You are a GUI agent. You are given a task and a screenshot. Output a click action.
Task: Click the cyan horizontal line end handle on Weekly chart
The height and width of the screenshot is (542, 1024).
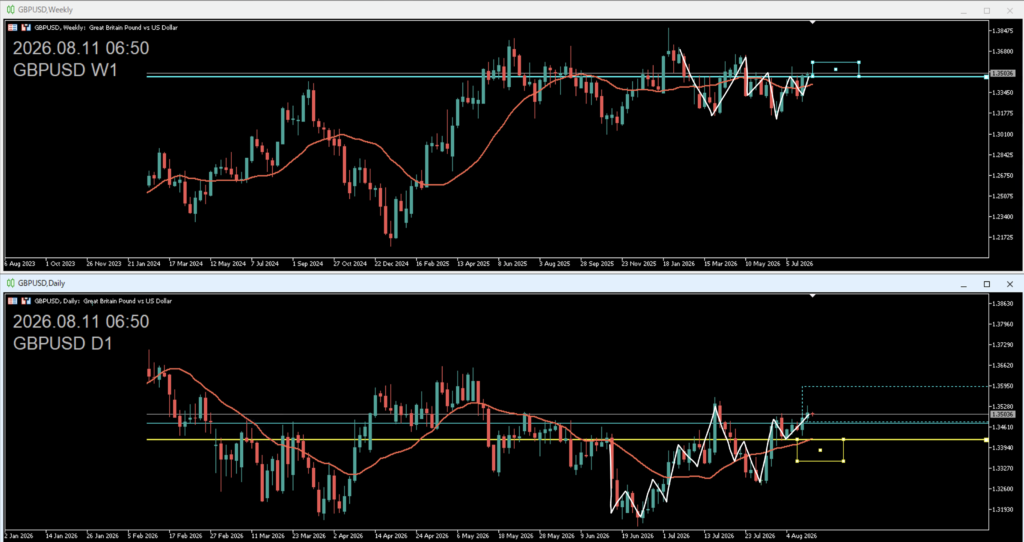pyautogui.click(x=986, y=77)
